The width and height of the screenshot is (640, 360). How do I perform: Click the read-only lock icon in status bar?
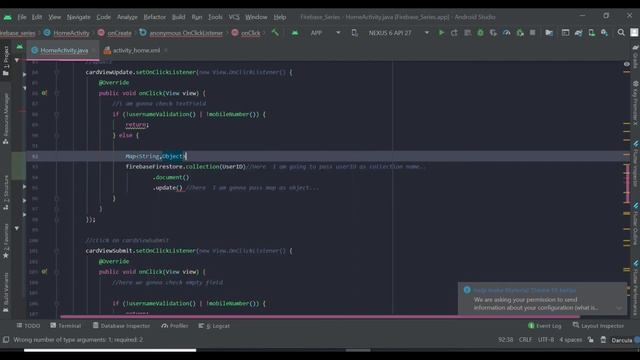point(591,340)
